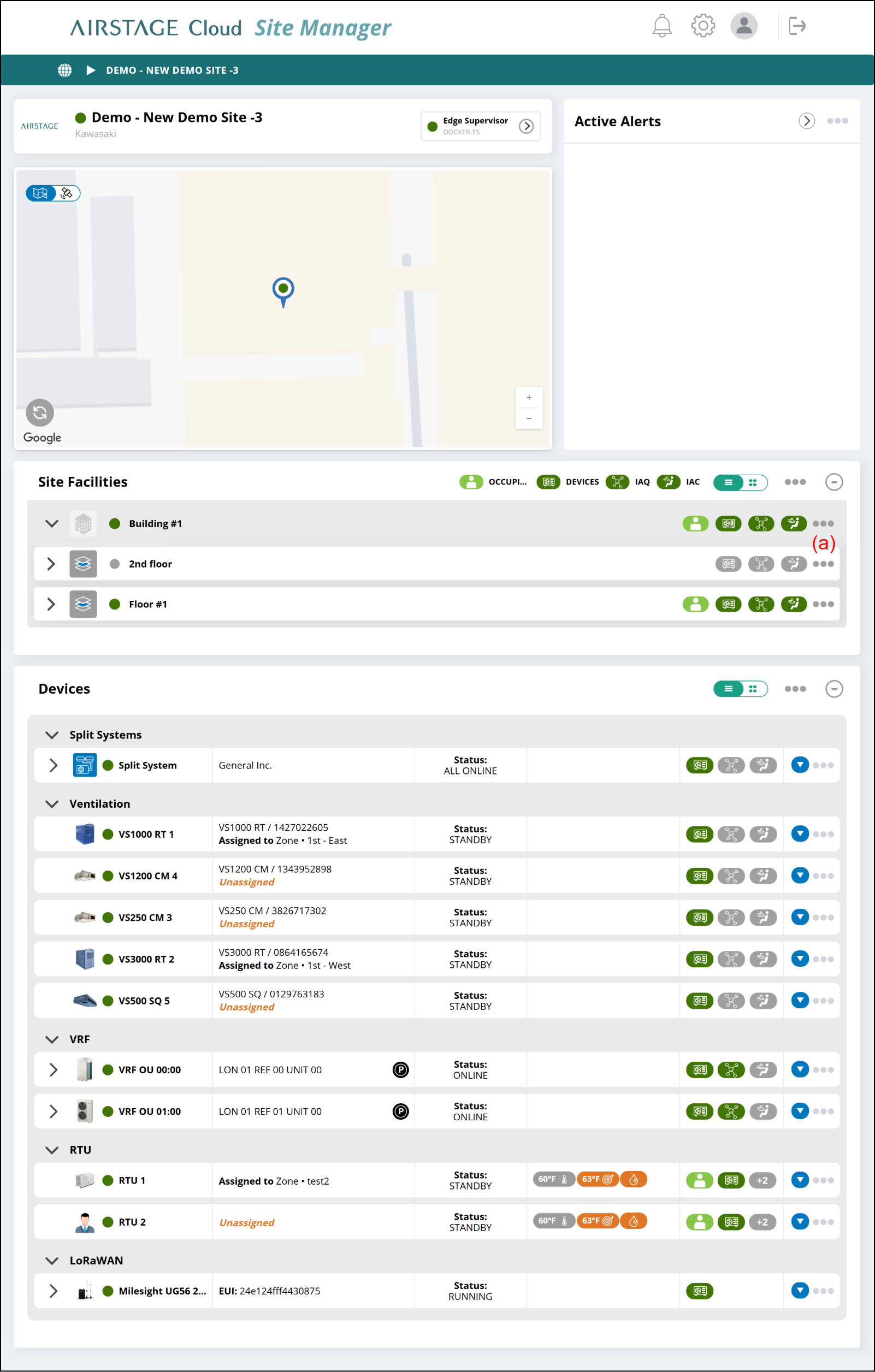Open Site Facilities panel three-dot menu
875x1372 pixels.
(795, 482)
